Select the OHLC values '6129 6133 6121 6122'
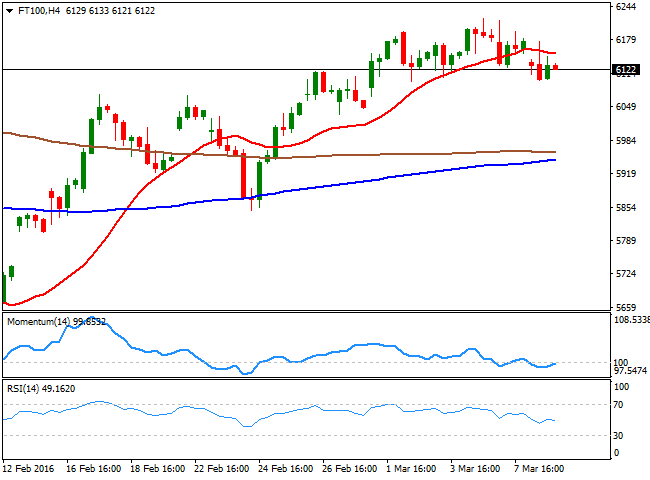Viewport: 650px width, 480px height. coord(110,11)
